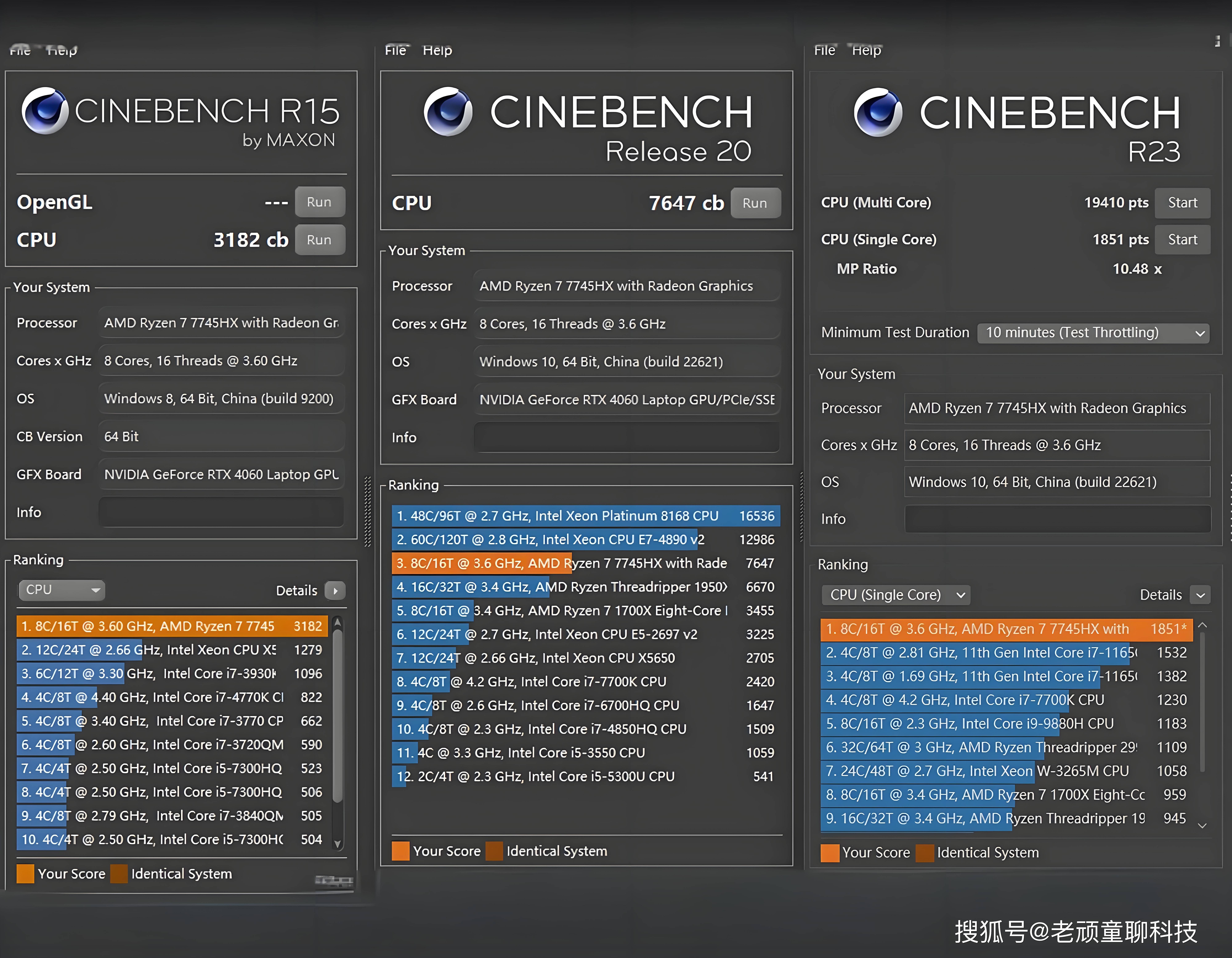Click the scroll-down arrow in R15 ranking list
Image resolution: width=1232 pixels, height=958 pixels.
[337, 844]
